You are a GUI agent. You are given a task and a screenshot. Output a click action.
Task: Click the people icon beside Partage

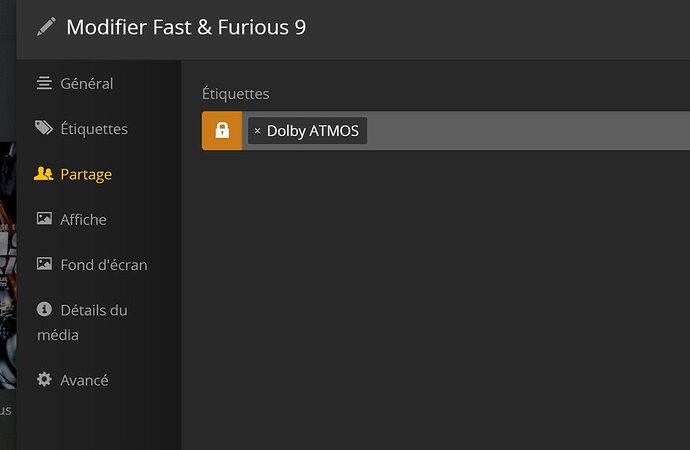pyautogui.click(x=44, y=174)
